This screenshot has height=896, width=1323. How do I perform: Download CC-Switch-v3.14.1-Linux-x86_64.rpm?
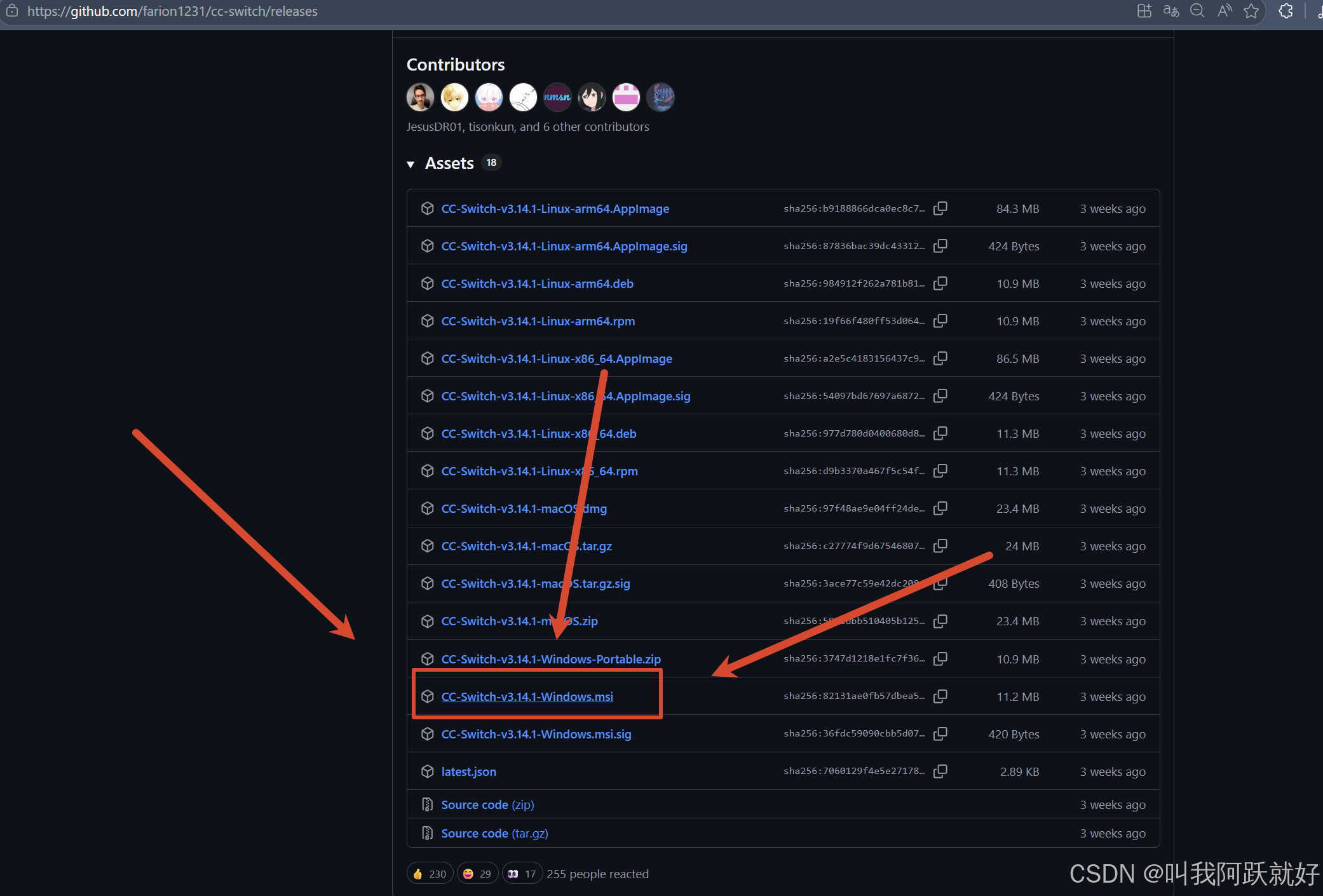point(539,471)
